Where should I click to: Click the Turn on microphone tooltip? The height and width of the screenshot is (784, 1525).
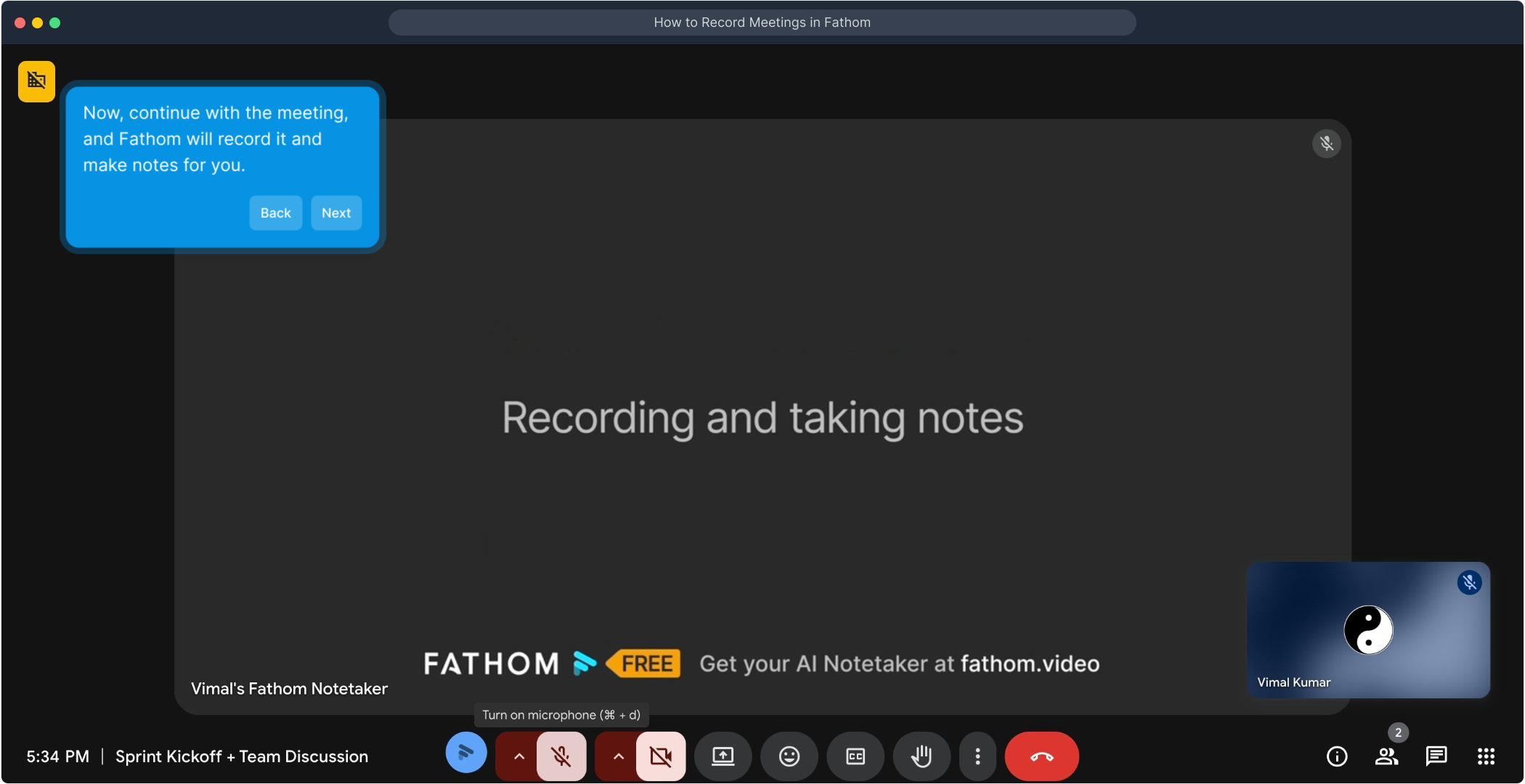561,715
